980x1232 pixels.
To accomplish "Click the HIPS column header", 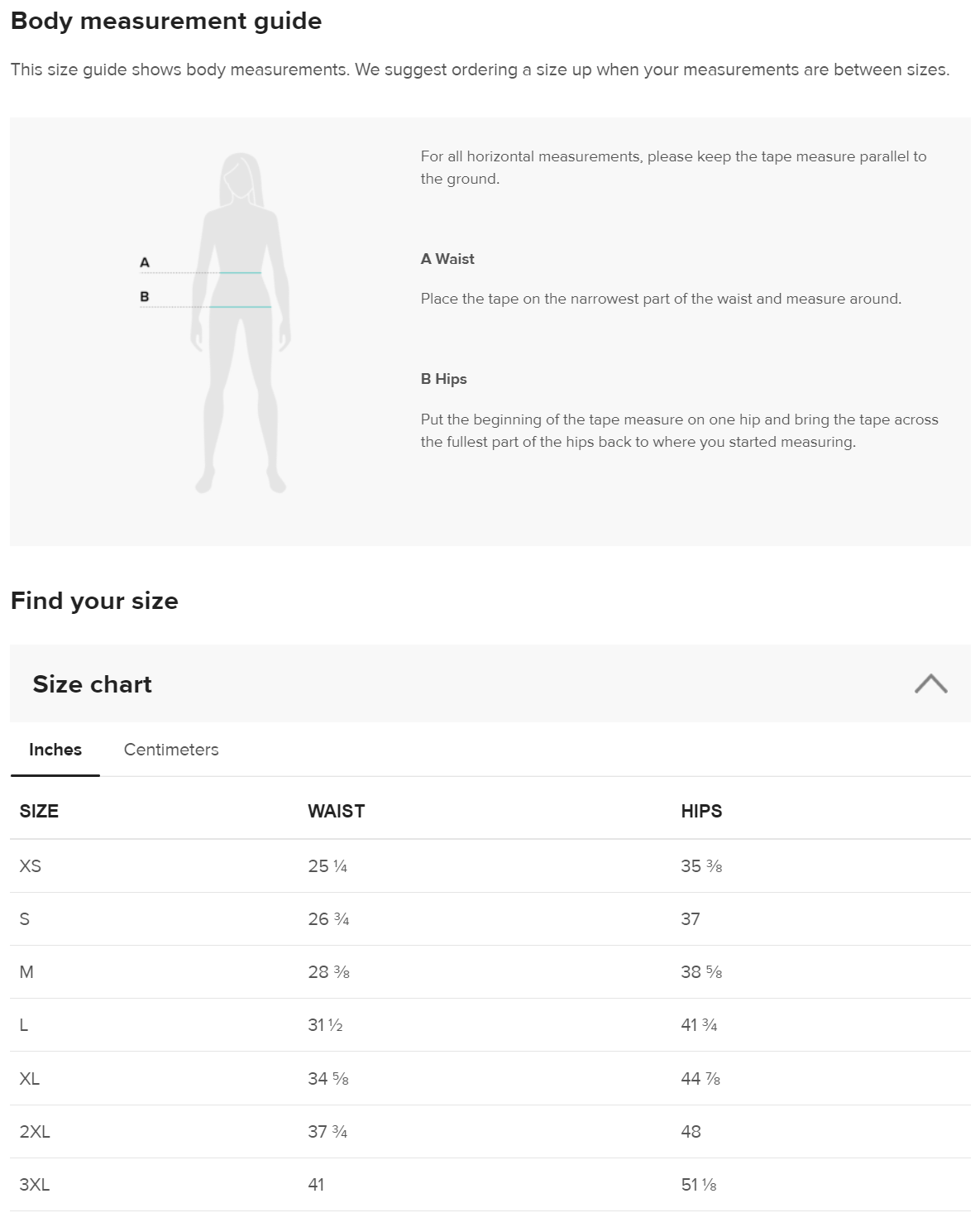I will coord(701,811).
